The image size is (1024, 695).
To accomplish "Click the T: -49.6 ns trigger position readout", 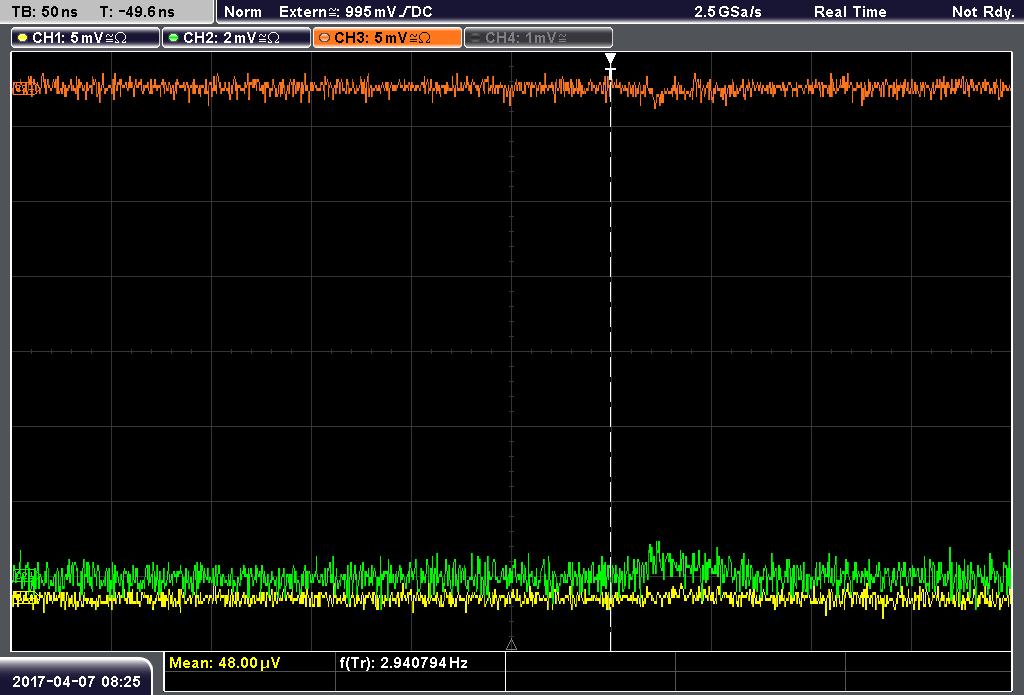I will pyautogui.click(x=137, y=12).
